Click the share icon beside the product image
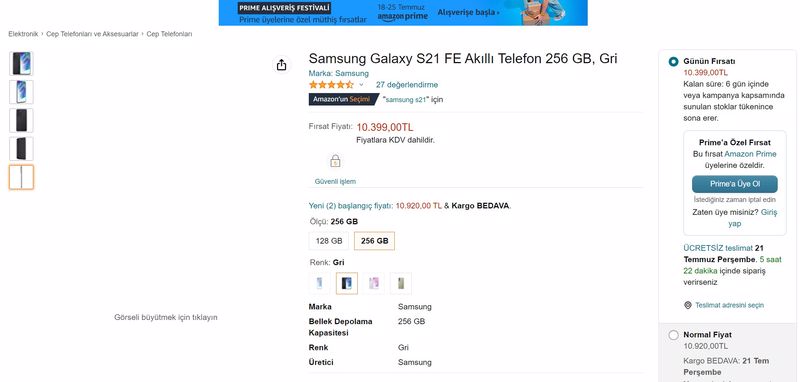Screen dimensions: 800x382 [x=282, y=65]
